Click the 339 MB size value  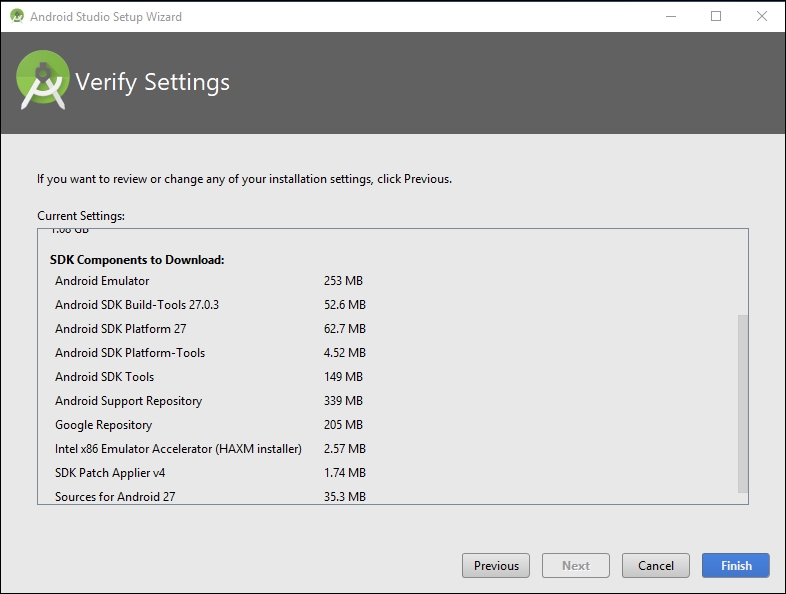pos(343,401)
